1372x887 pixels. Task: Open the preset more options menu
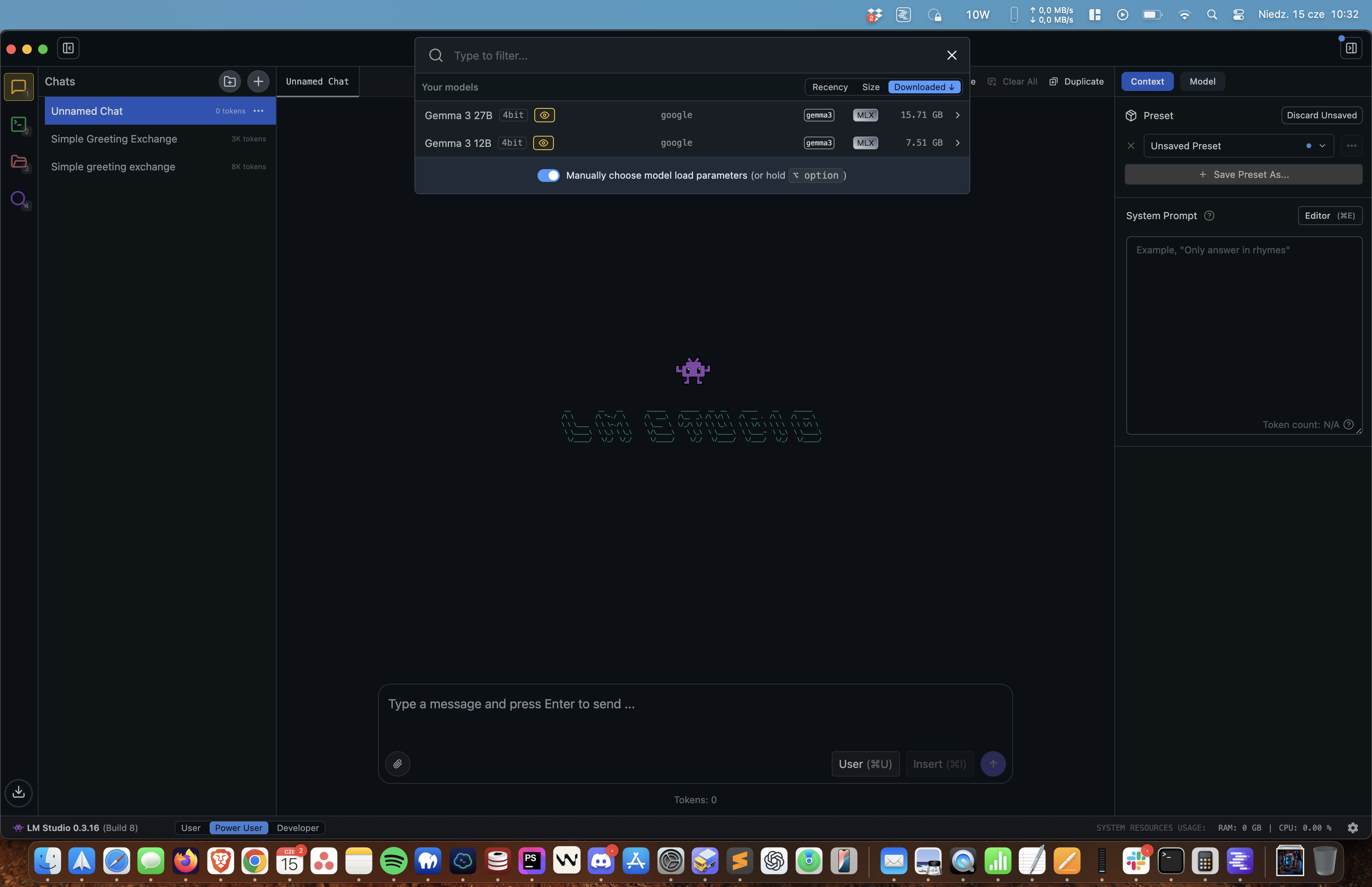[x=1351, y=146]
